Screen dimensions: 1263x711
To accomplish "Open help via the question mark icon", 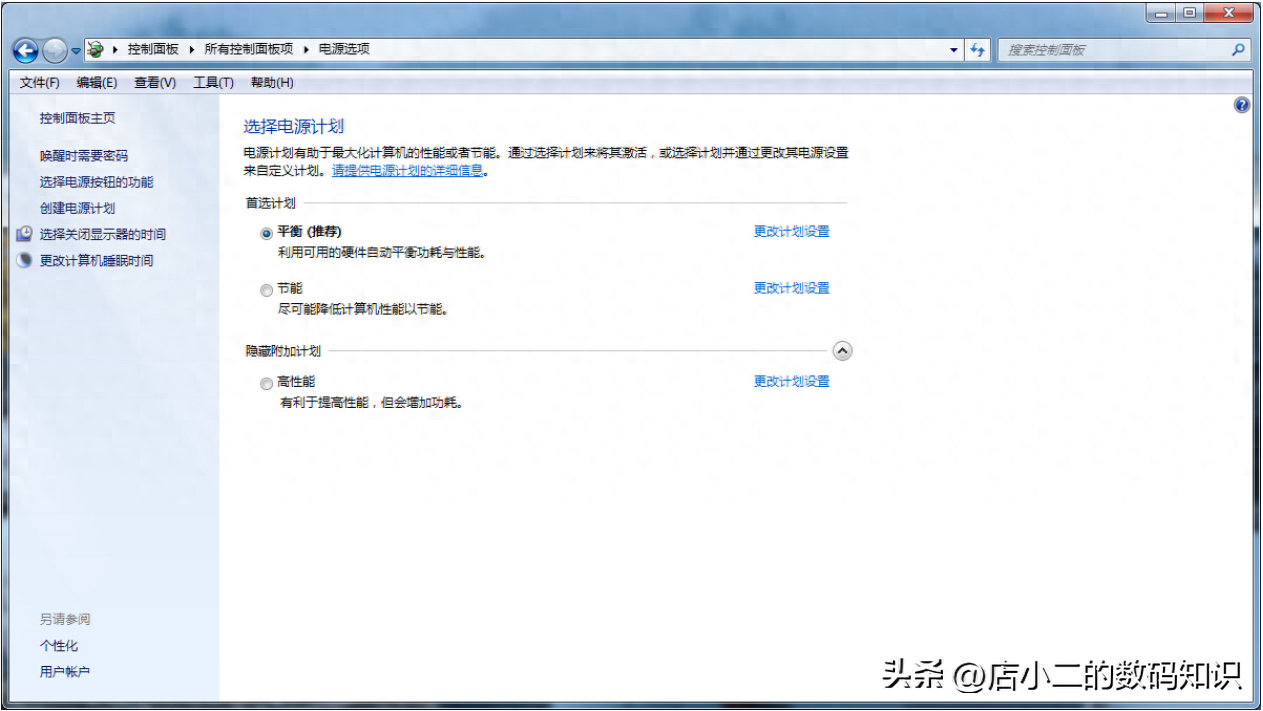I will point(1241,104).
